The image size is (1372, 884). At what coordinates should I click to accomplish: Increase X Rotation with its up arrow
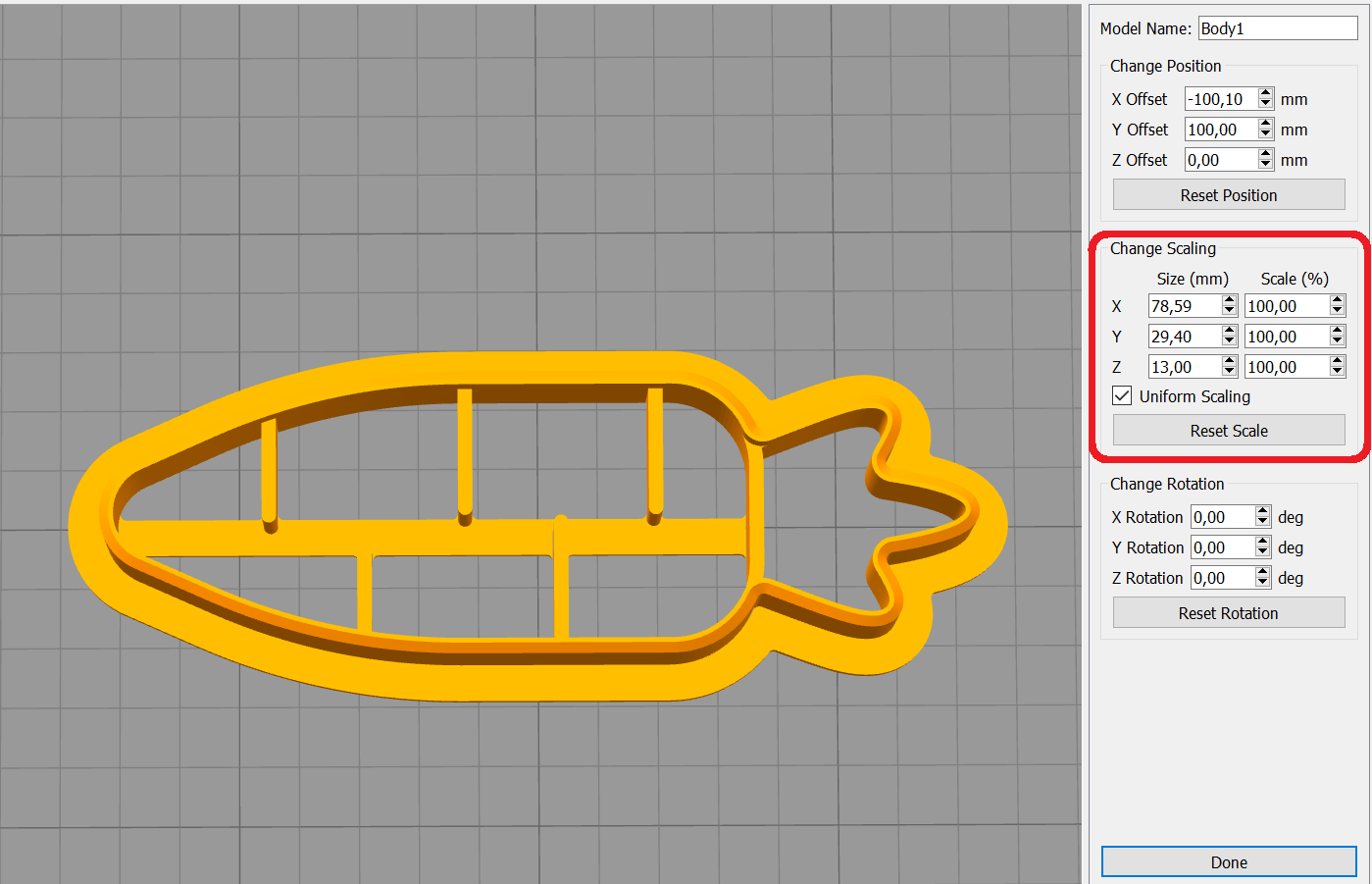[x=1263, y=511]
